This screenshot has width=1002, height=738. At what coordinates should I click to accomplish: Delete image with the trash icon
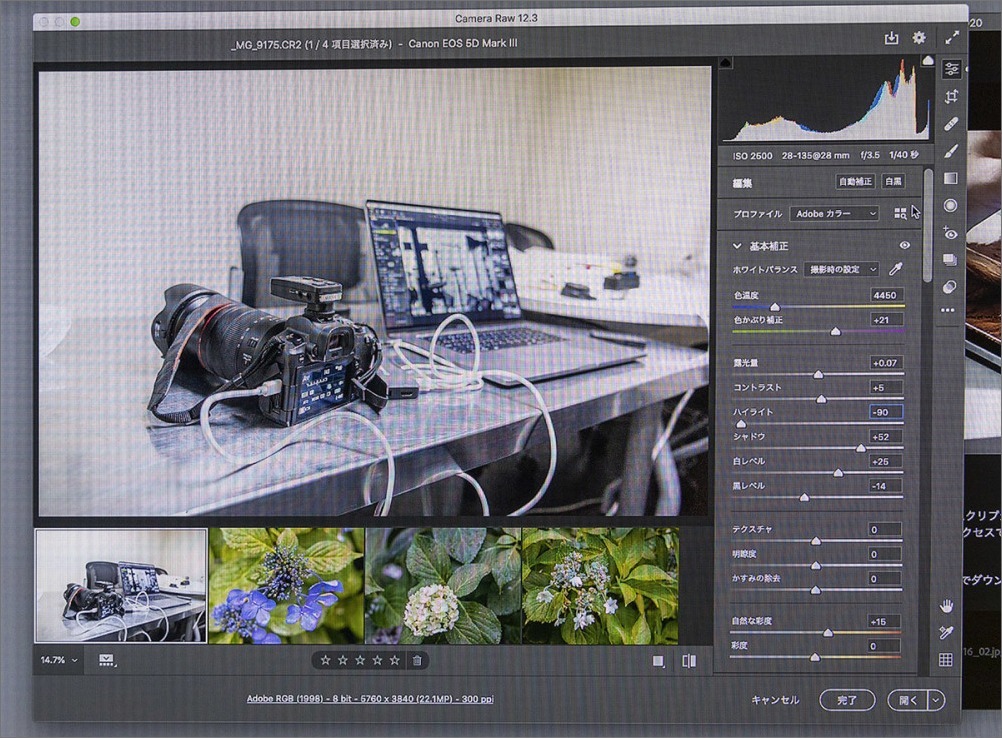coord(417,661)
